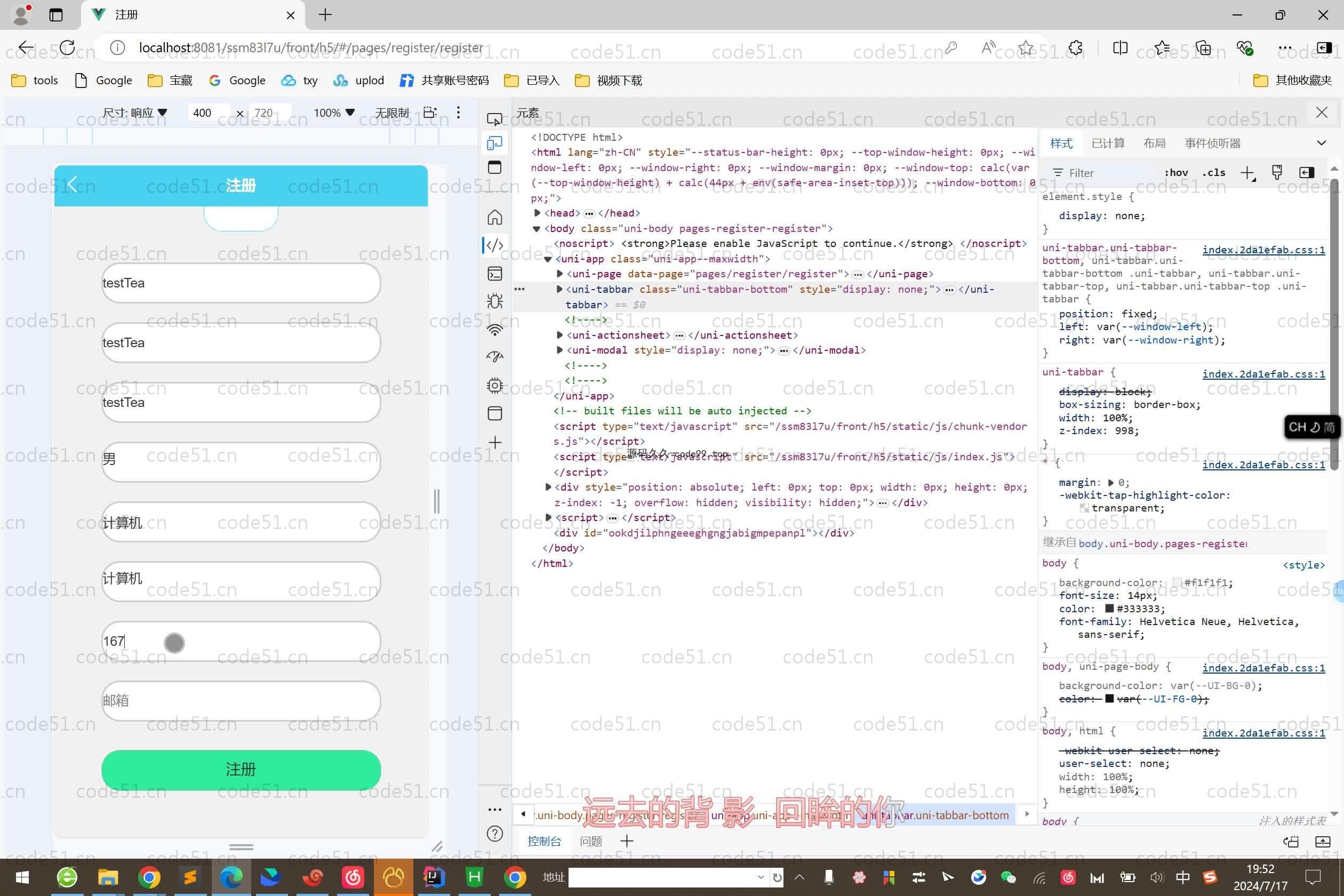
Task: Open a new browser tab
Action: point(325,15)
